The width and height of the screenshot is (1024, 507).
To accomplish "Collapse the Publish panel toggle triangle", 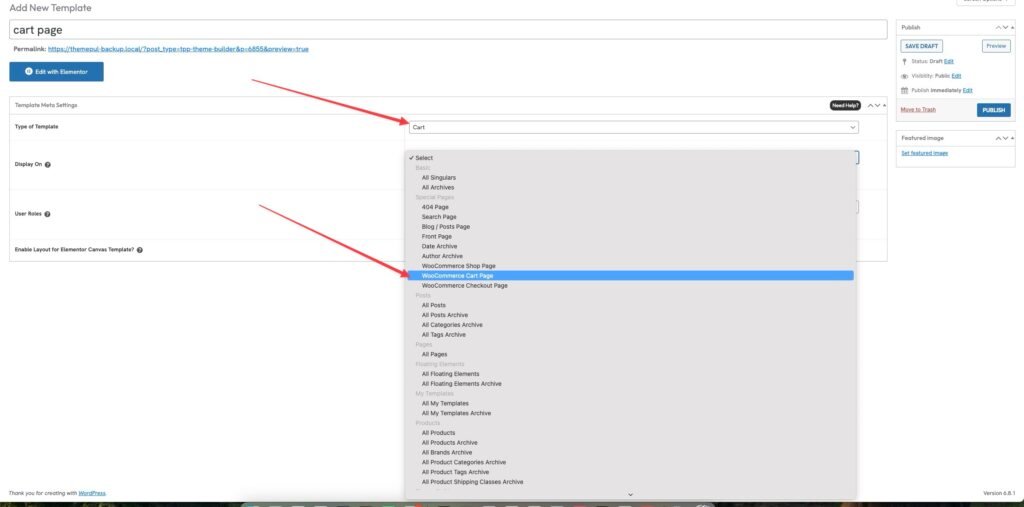I will tap(1012, 27).
